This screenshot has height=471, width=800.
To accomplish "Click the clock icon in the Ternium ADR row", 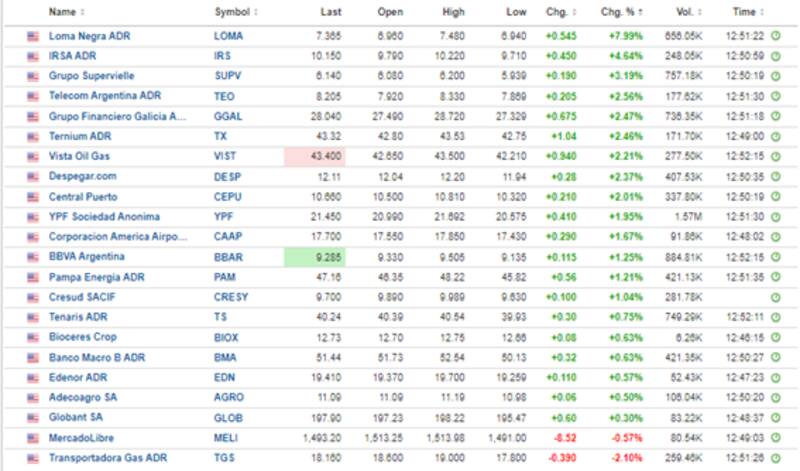I will pyautogui.click(x=776, y=136).
